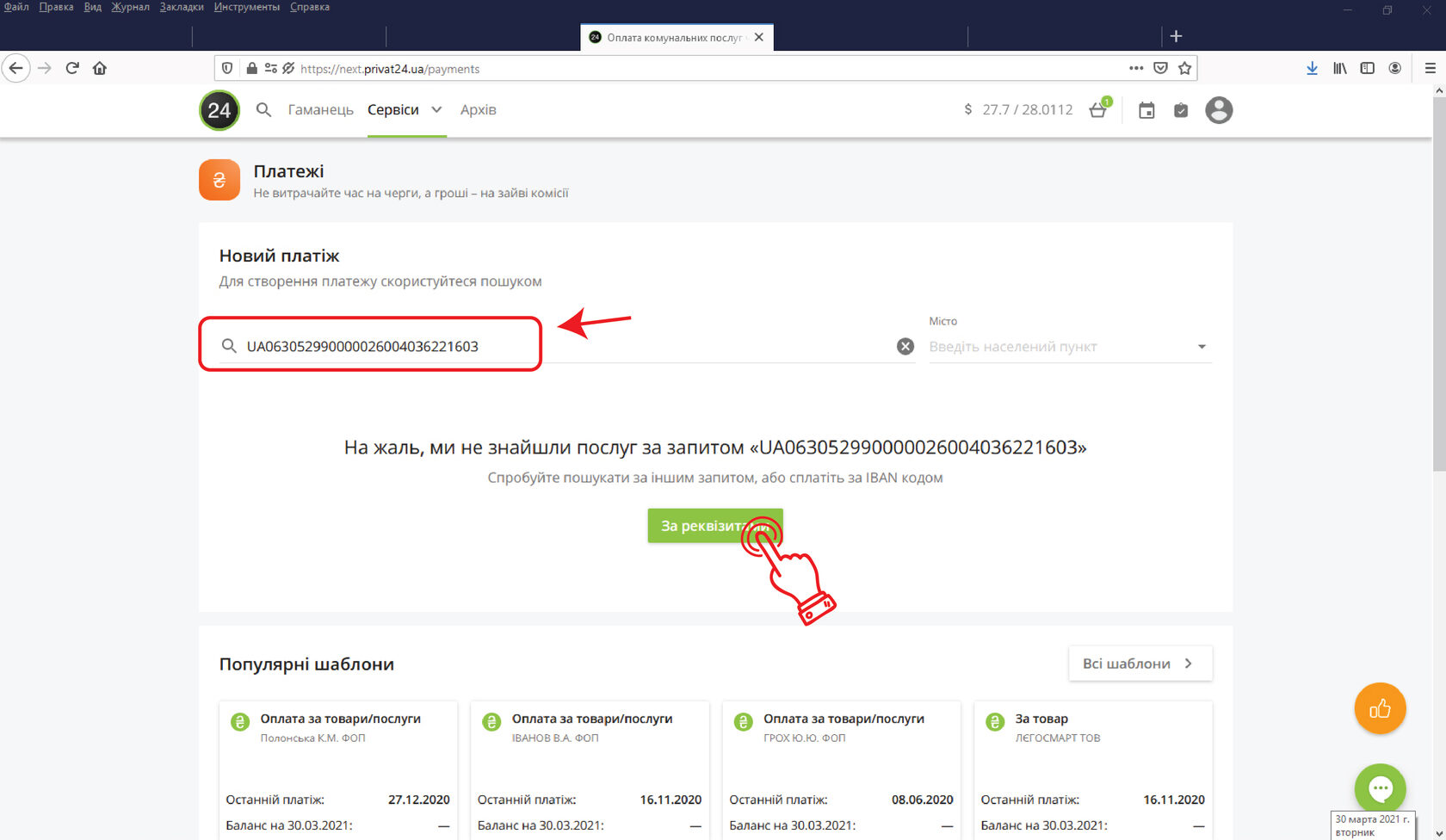The height and width of the screenshot is (840, 1446).
Task: Click the Privat24 logo icon
Action: 219,110
